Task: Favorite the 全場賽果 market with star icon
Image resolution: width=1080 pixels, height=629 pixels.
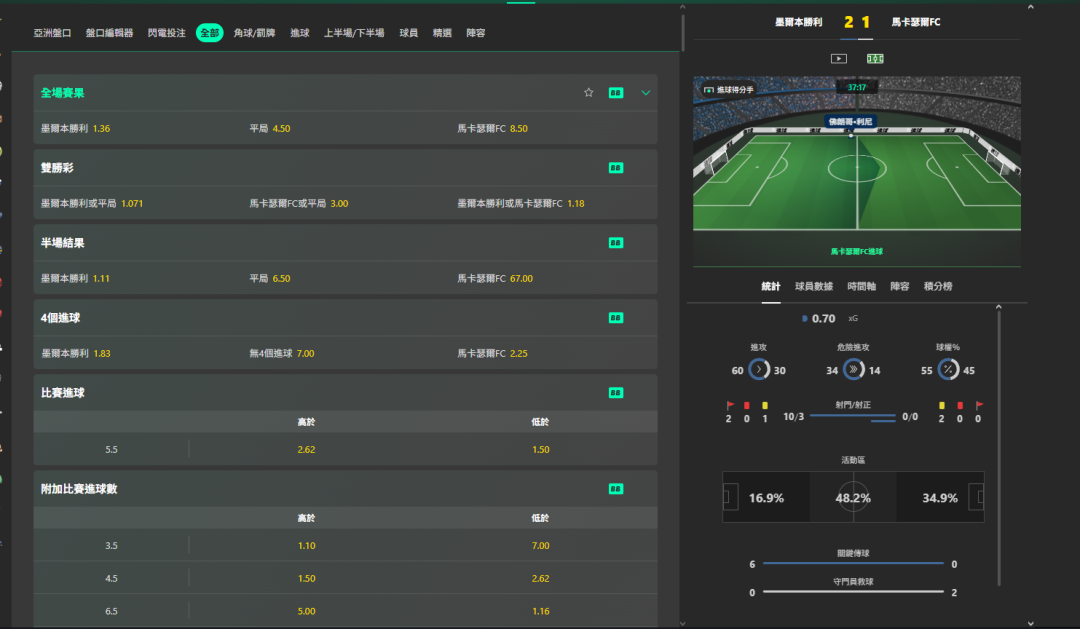Action: [589, 93]
